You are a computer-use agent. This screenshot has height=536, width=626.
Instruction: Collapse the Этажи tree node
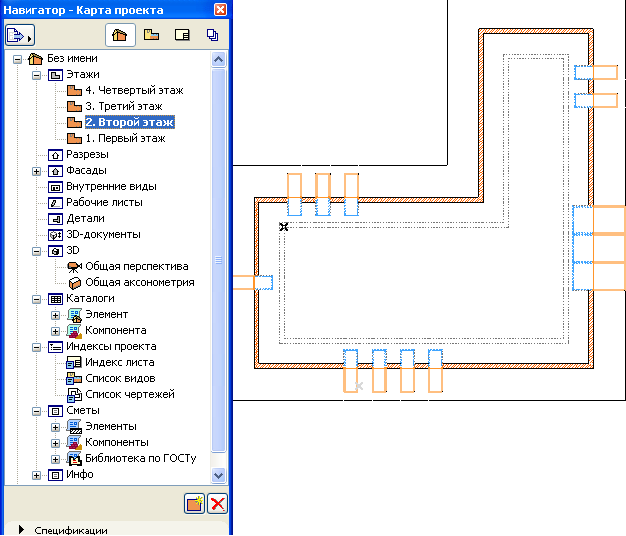[37, 74]
